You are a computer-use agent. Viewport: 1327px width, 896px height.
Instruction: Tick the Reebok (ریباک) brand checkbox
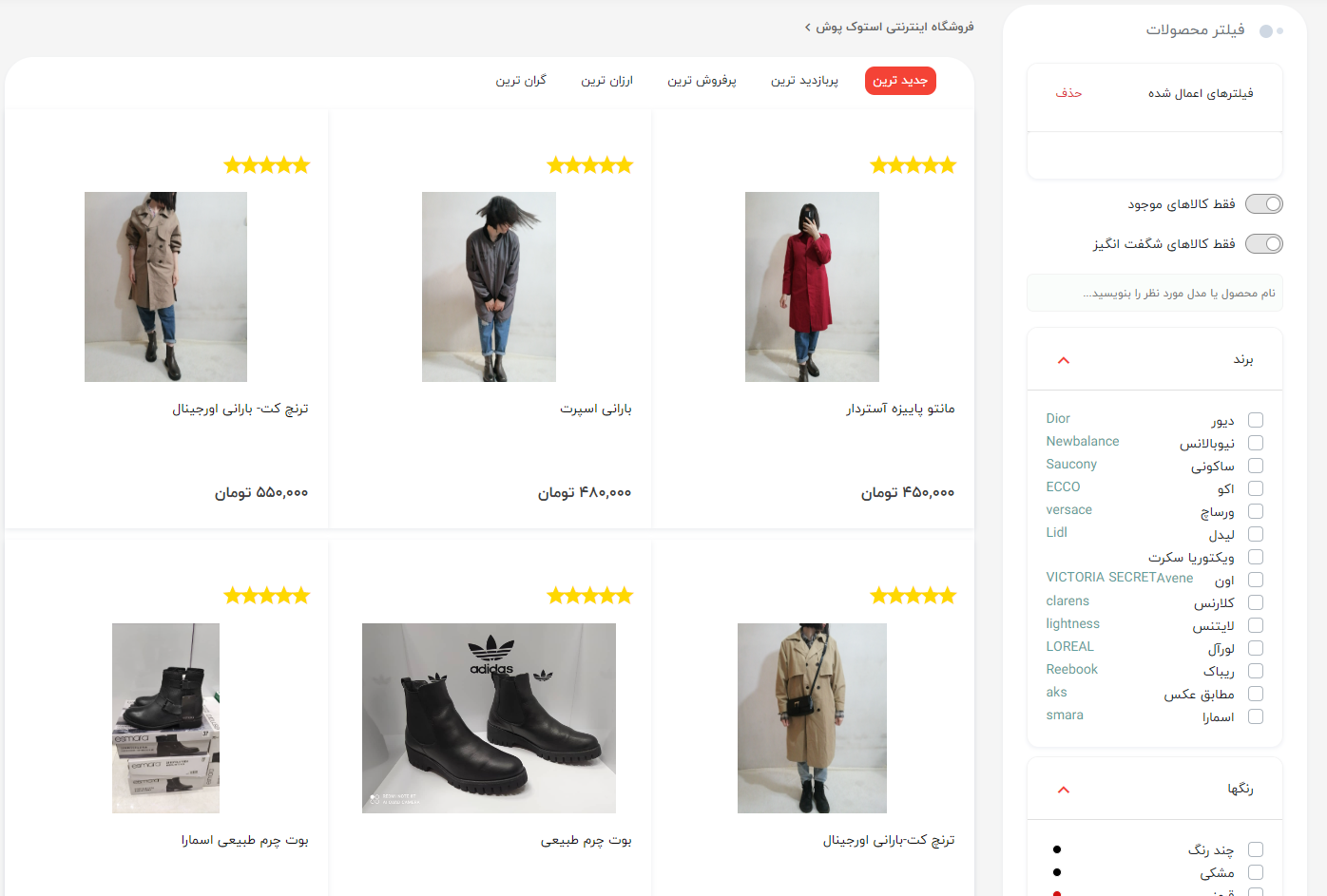[x=1255, y=671]
